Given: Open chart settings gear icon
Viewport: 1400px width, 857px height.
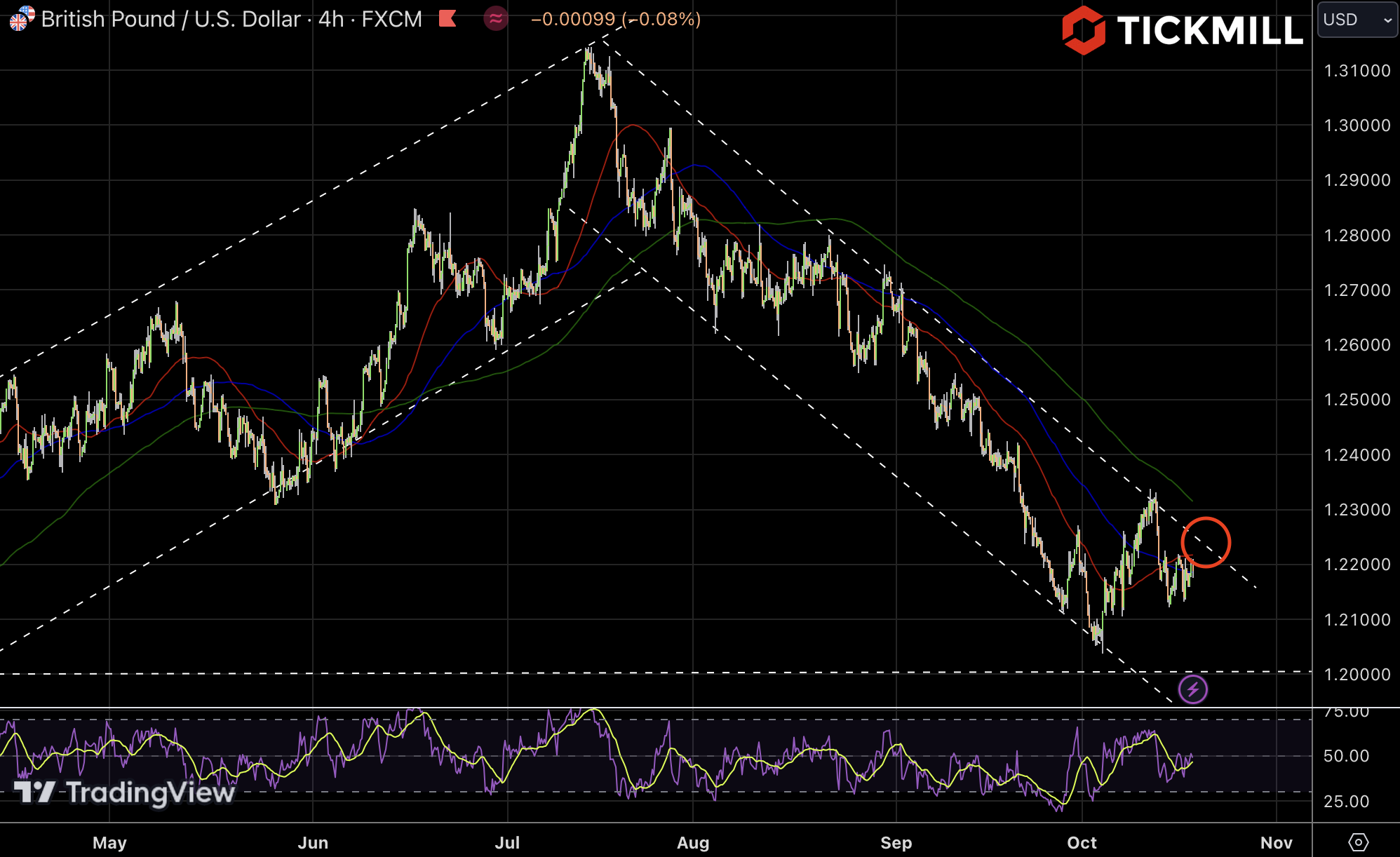Looking at the screenshot, I should coord(1358,842).
